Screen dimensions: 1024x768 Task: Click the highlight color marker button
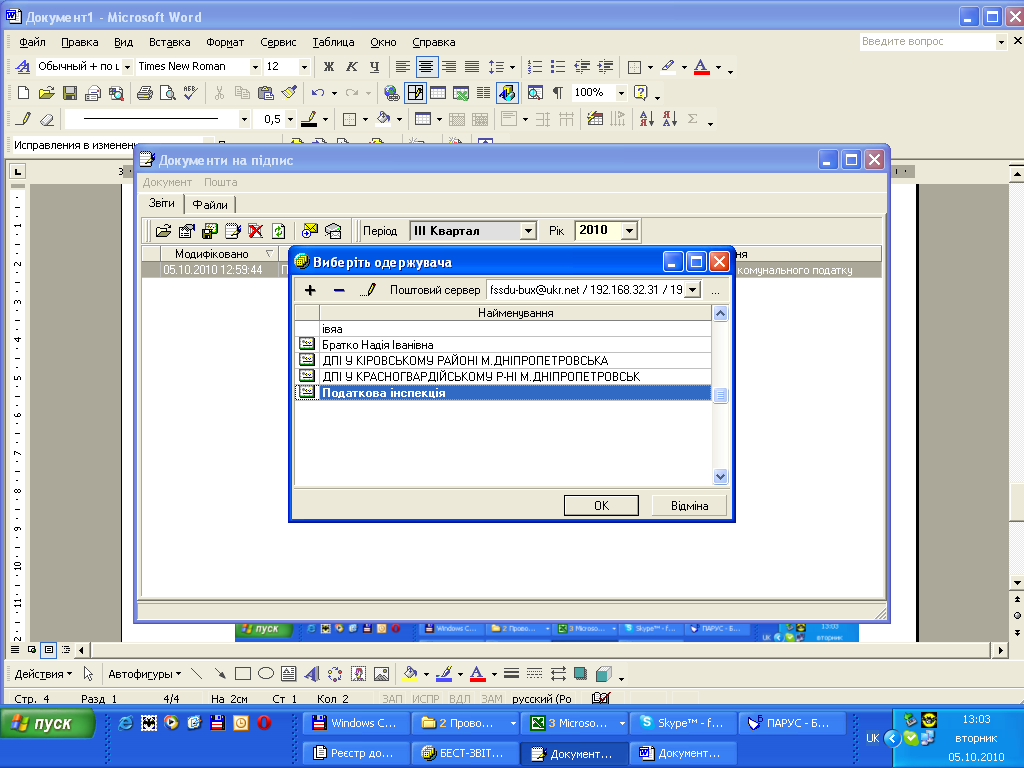coord(667,66)
